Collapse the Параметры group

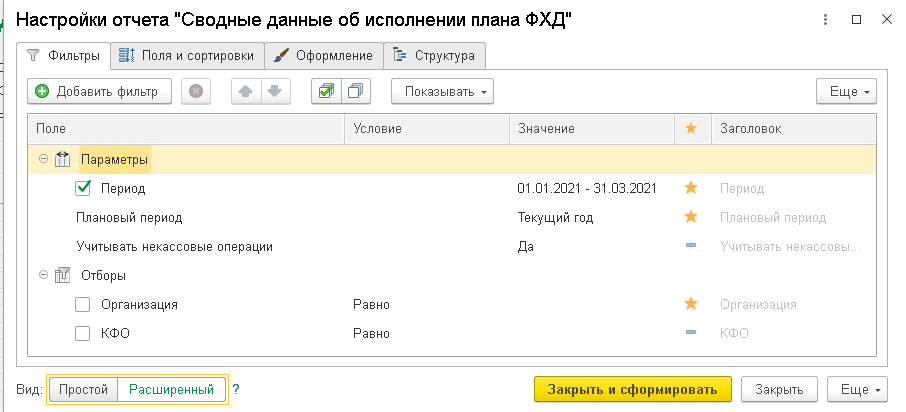pos(43,159)
